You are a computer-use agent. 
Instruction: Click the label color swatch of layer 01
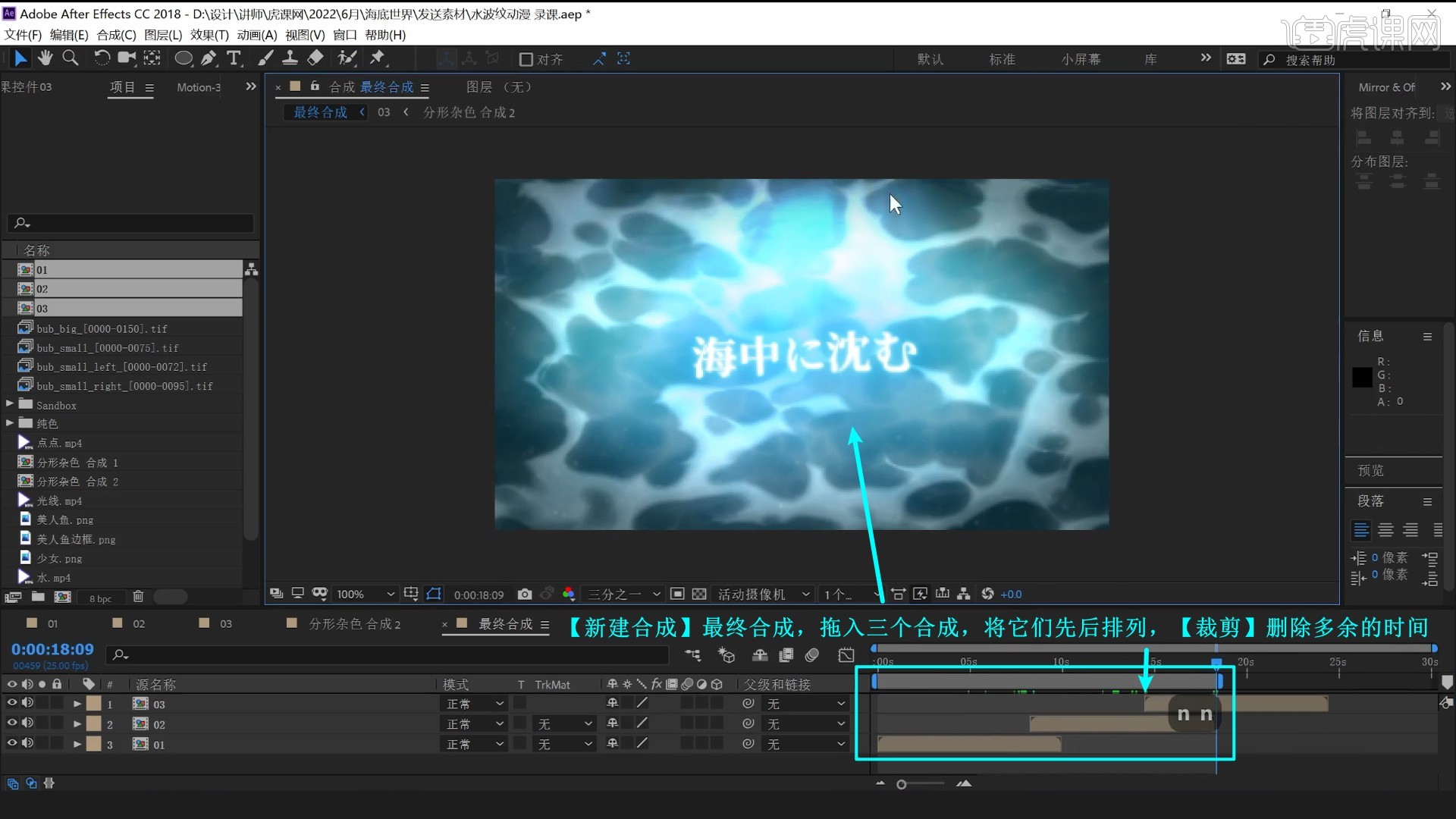(94, 745)
